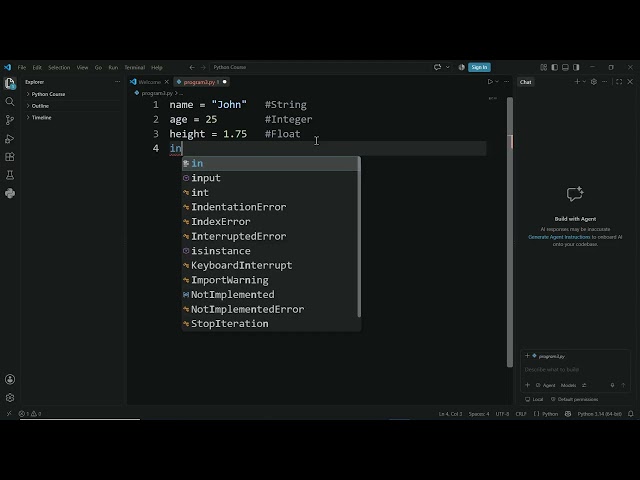The height and width of the screenshot is (480, 640).
Task: Open the Terminal menu
Action: pos(135,67)
